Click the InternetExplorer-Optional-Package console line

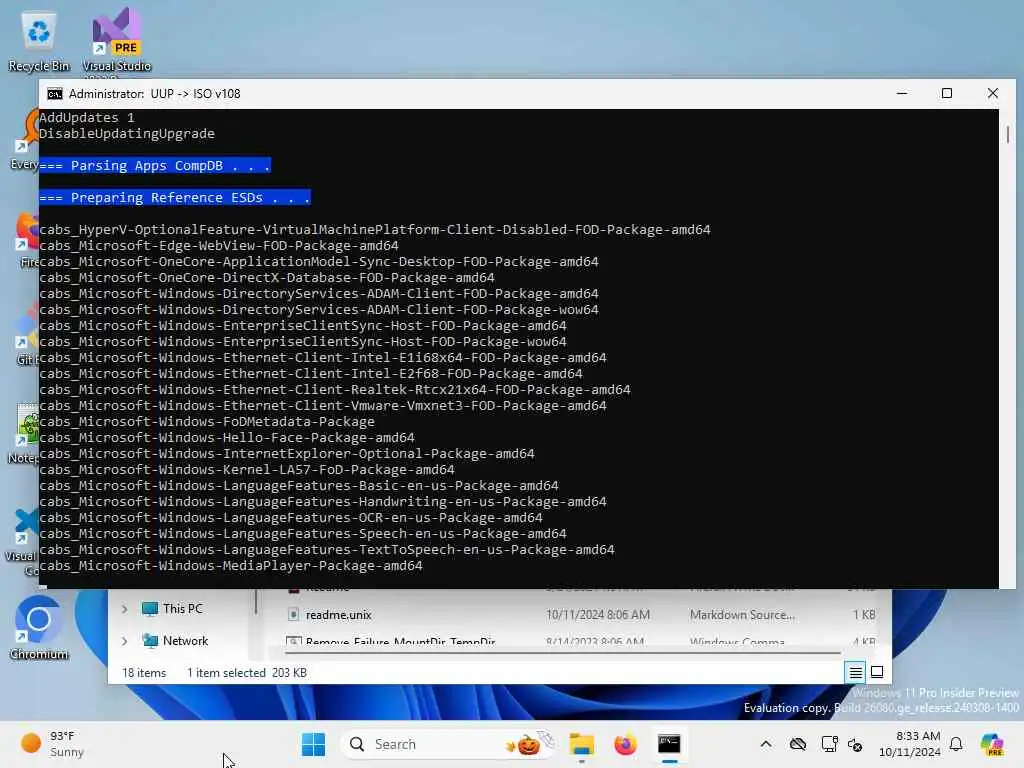pos(287,453)
